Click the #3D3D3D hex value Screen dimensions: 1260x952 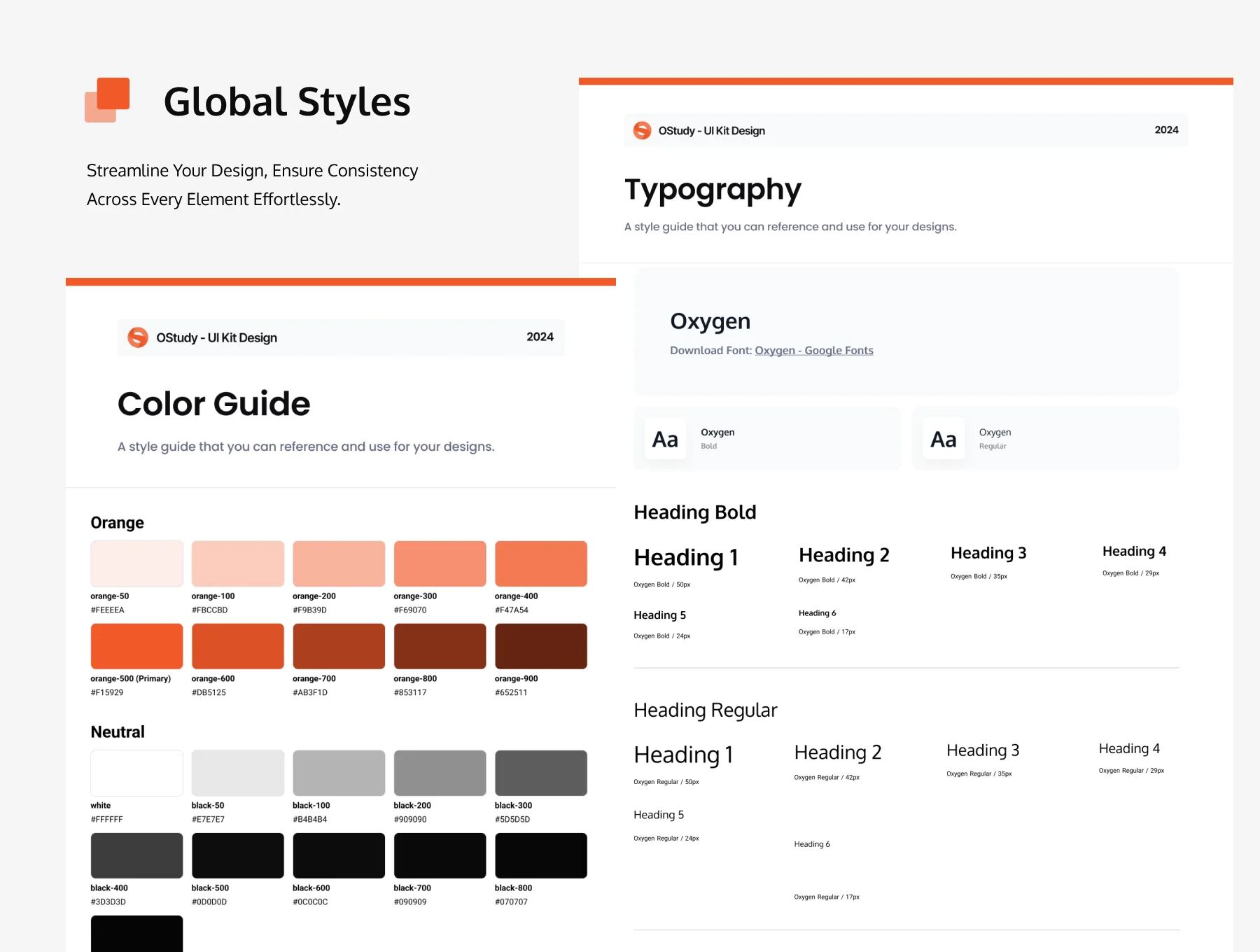[108, 902]
